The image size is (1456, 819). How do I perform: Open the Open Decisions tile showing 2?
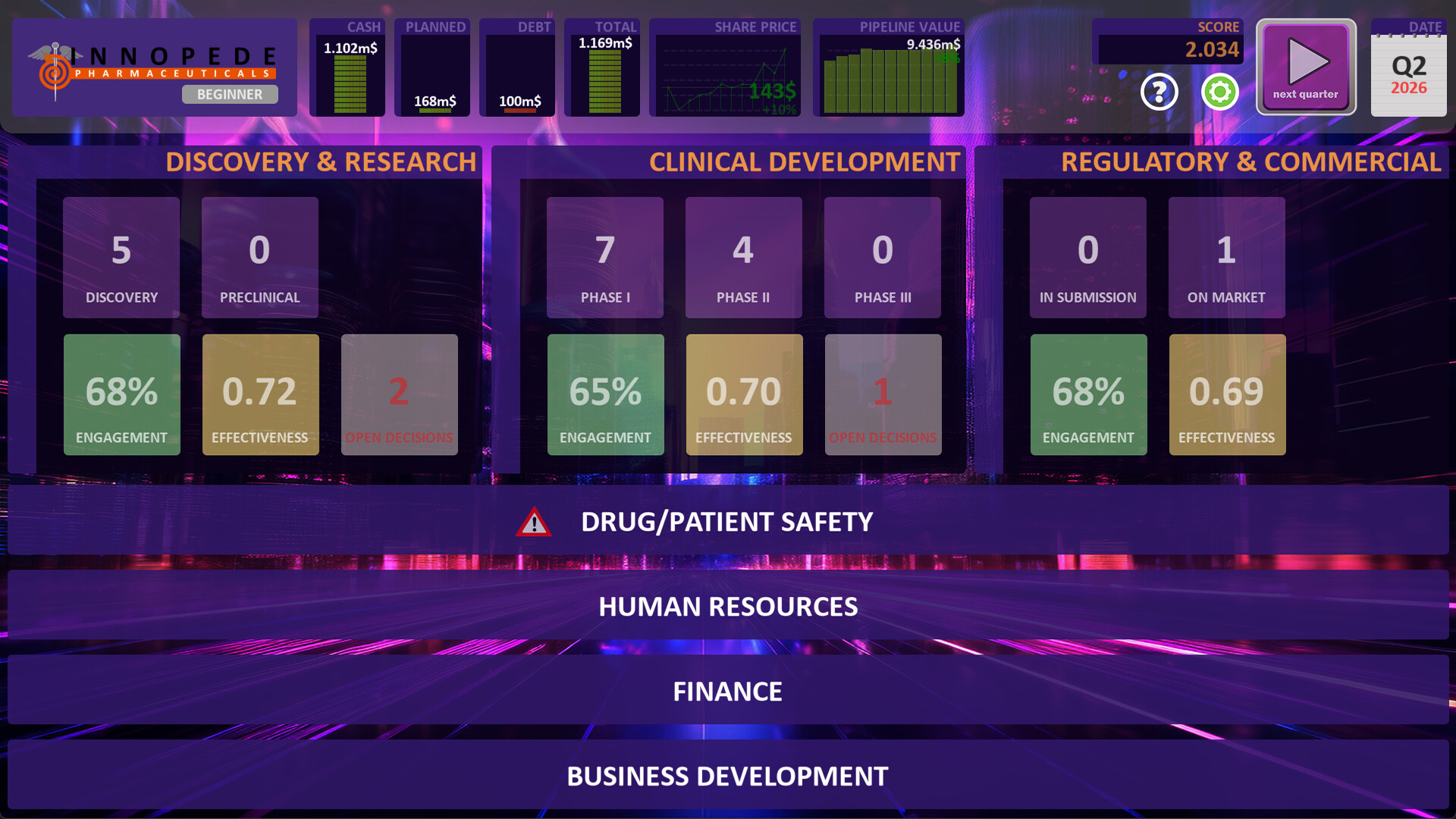pyautogui.click(x=399, y=394)
